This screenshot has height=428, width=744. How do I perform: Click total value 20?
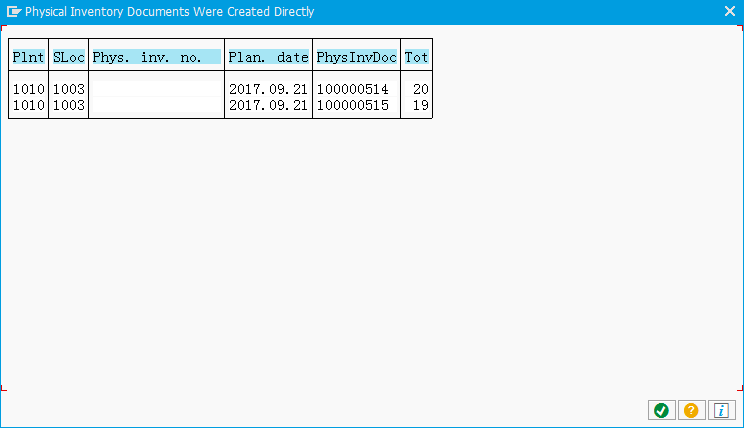pos(420,89)
